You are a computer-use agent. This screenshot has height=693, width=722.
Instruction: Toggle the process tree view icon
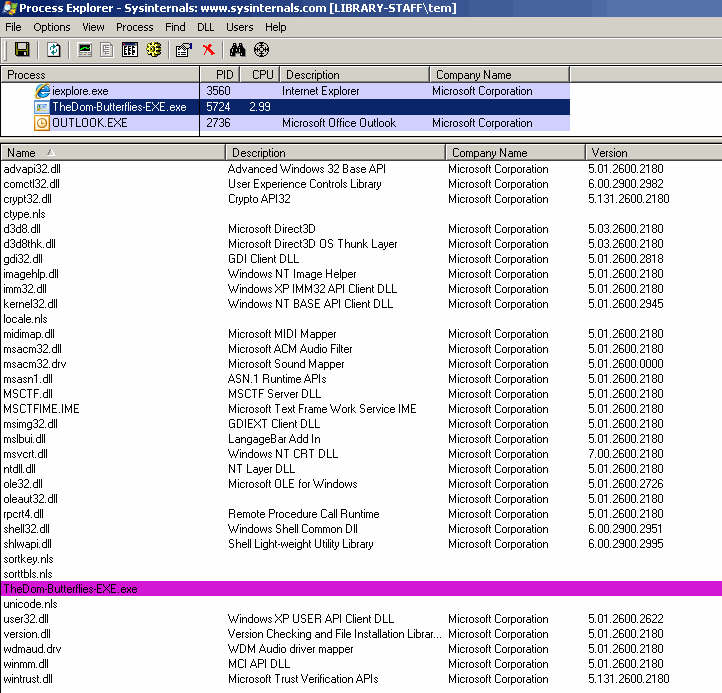point(107,50)
